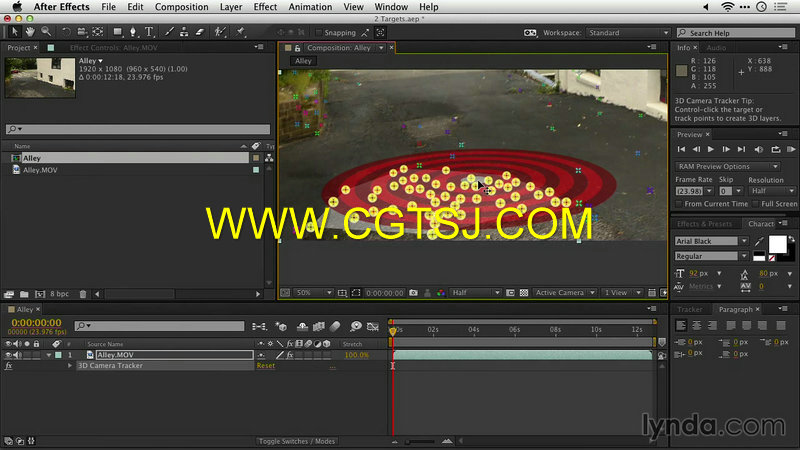Select the Selection arrow tool
The width and height of the screenshot is (800, 450).
tap(14, 32)
